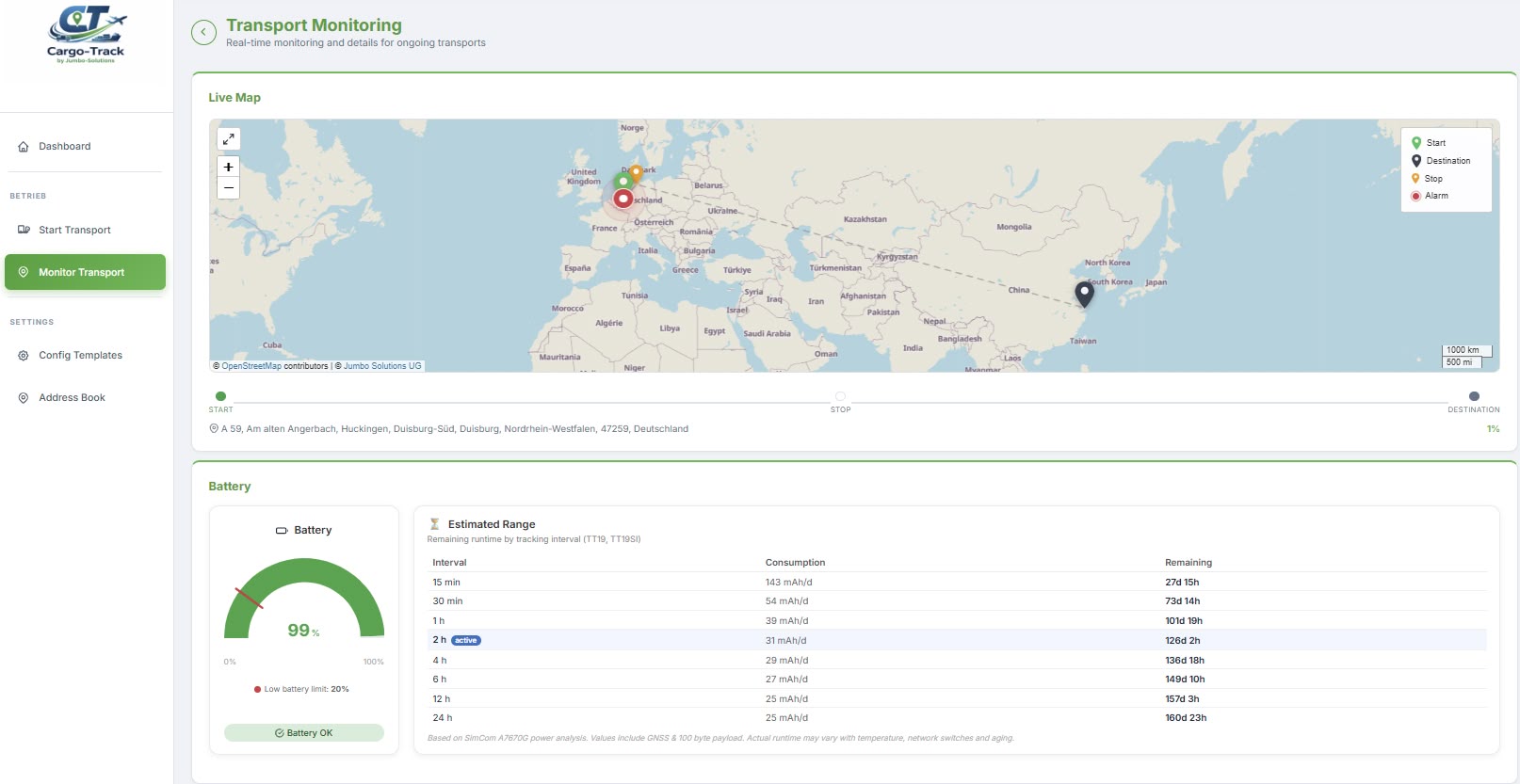Click the Estimated Range hourglass icon
The image size is (1520, 784).
(434, 524)
